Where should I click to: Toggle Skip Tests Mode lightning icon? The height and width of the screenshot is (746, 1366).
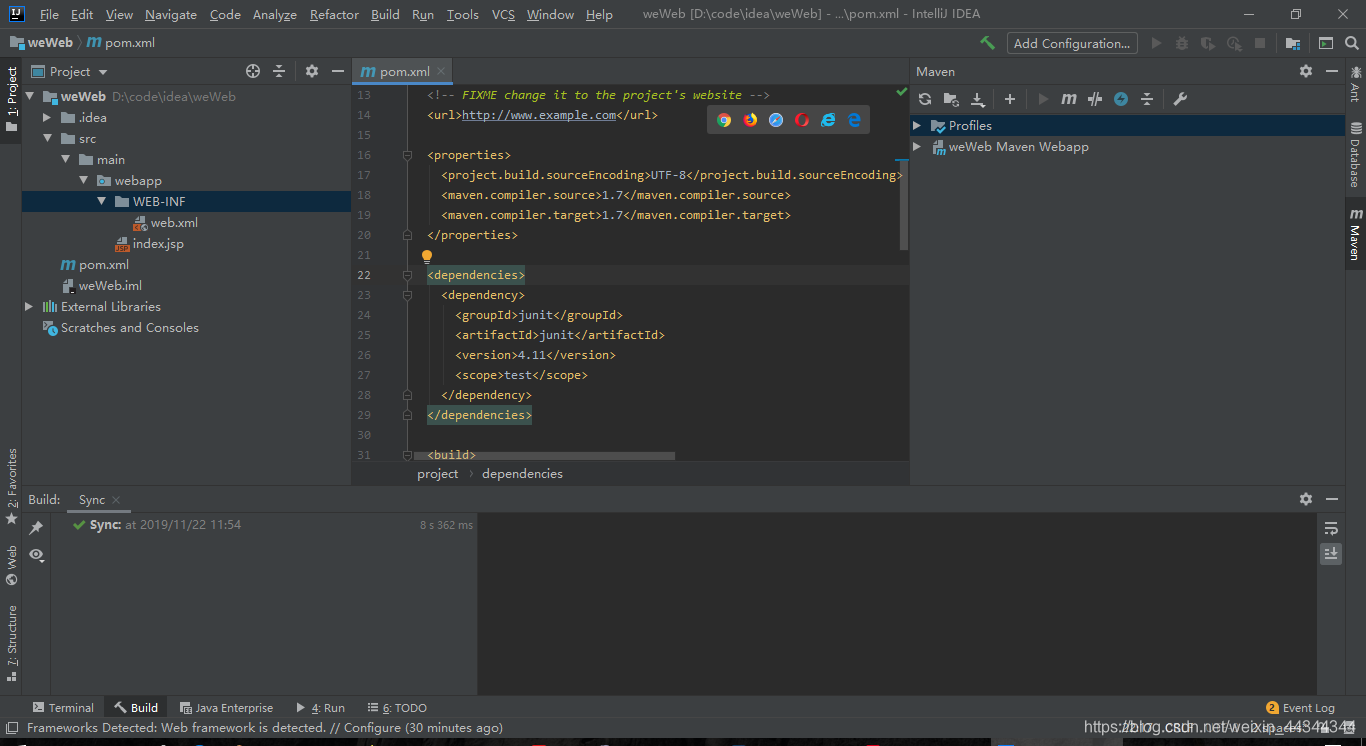click(x=1121, y=99)
